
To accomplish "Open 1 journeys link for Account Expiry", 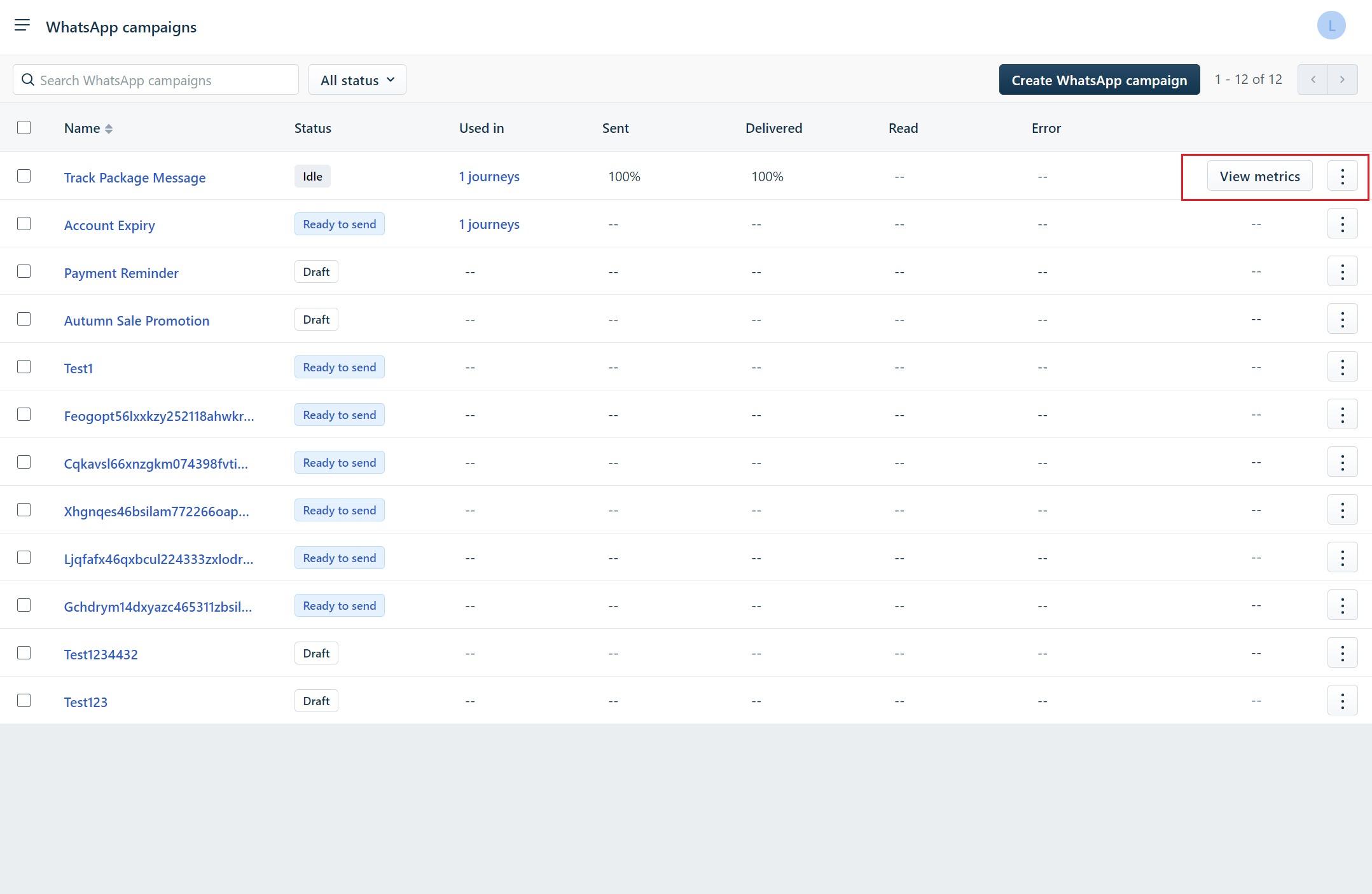I will [x=489, y=224].
